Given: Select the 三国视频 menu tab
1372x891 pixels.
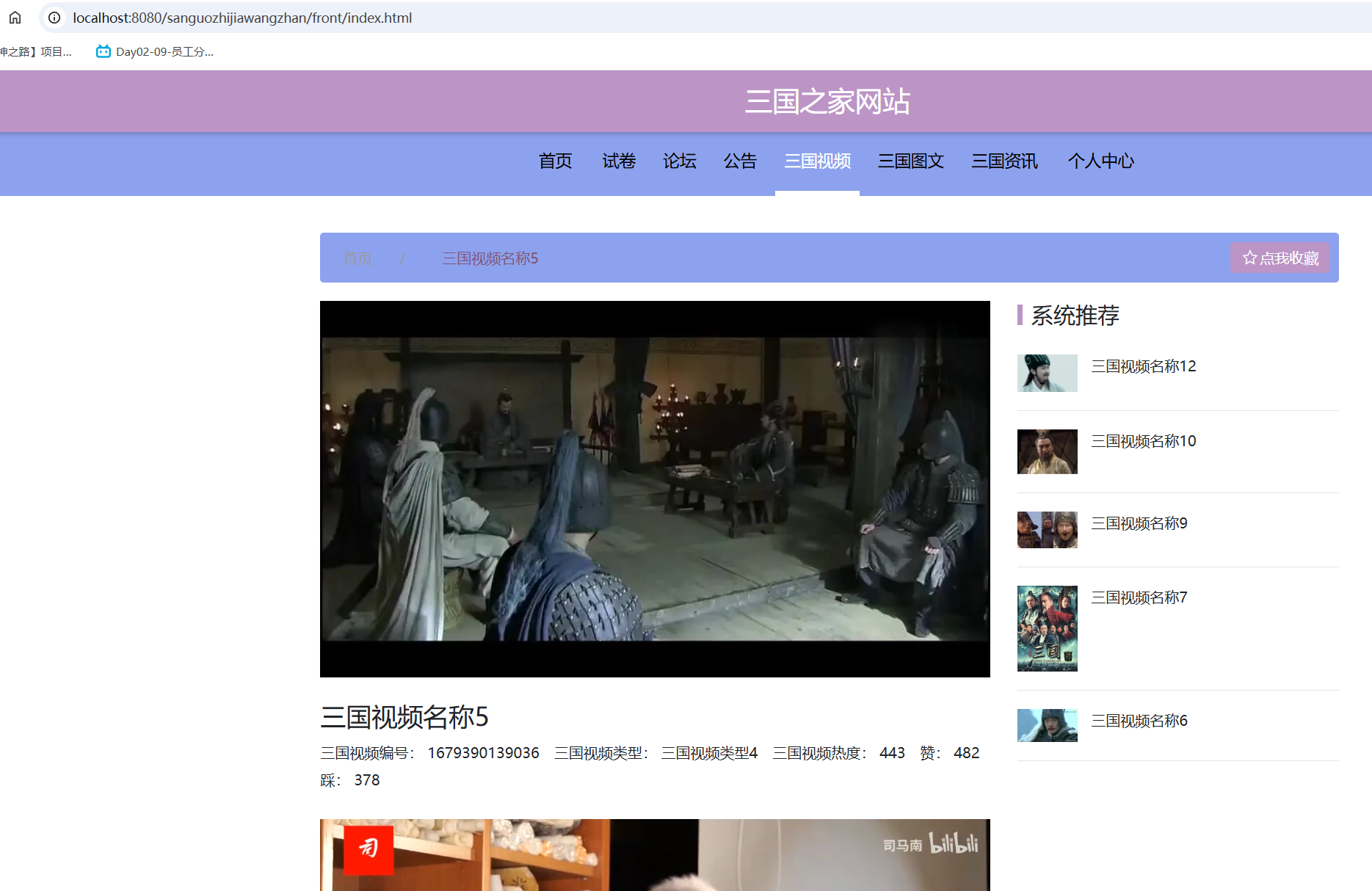Looking at the screenshot, I should point(818,161).
